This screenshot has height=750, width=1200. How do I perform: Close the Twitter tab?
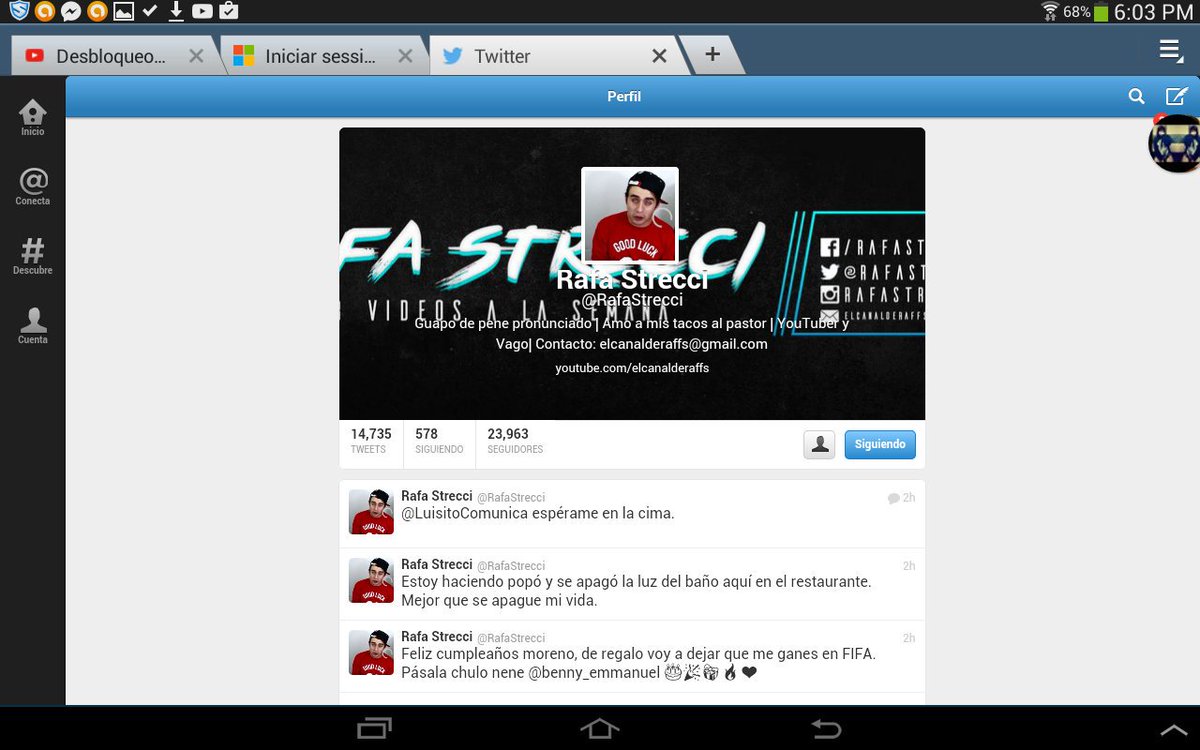(659, 56)
